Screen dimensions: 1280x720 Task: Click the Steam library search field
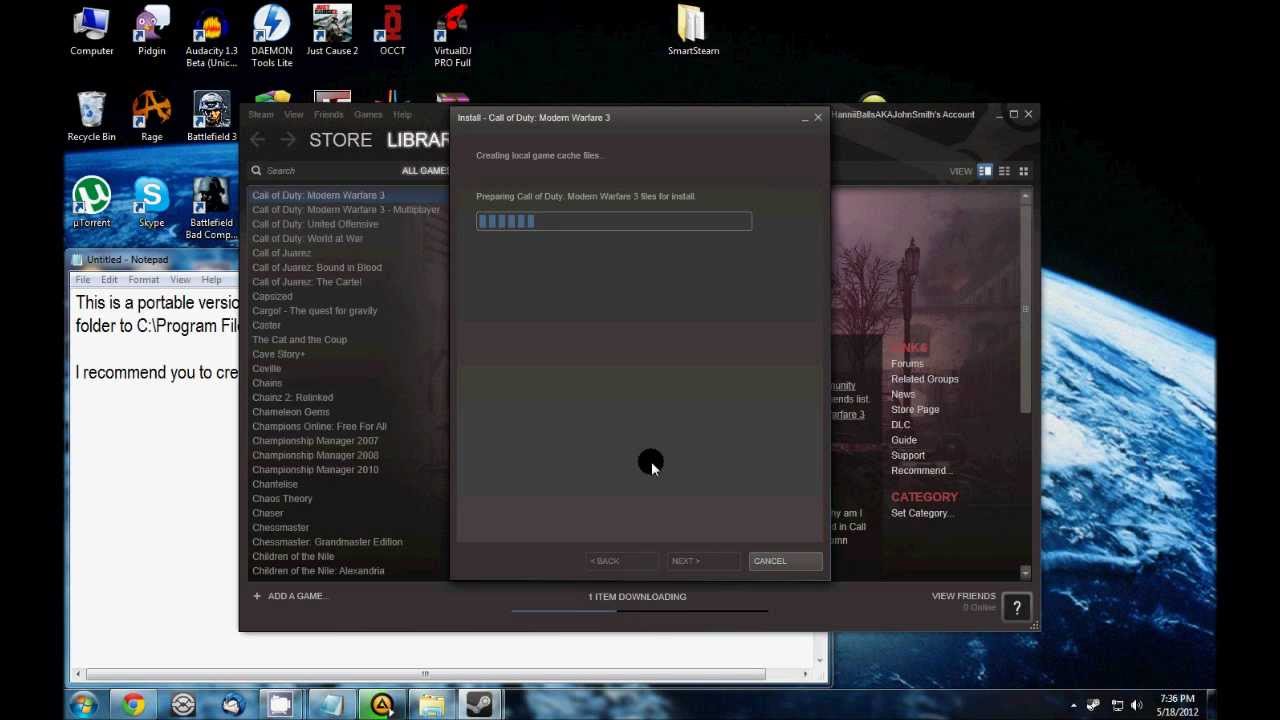coord(325,171)
